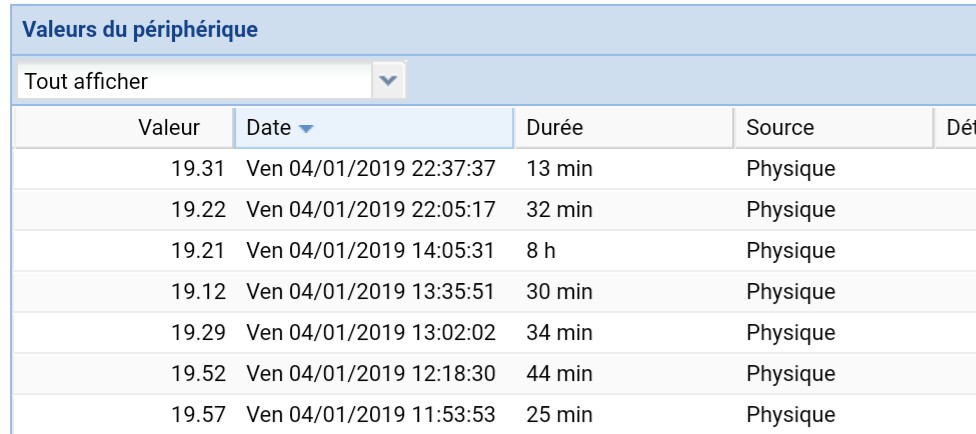Sort by the Durée column header
This screenshot has height=434, width=976.
click(x=554, y=128)
